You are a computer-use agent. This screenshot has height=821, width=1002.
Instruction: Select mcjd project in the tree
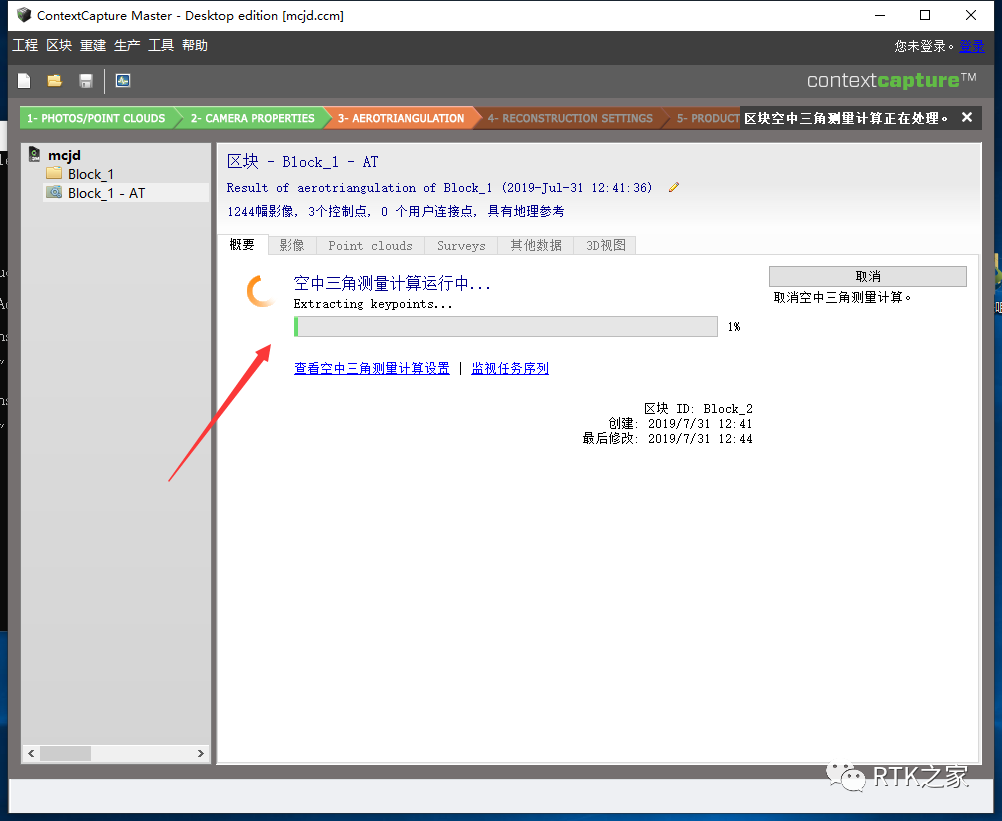click(65, 155)
